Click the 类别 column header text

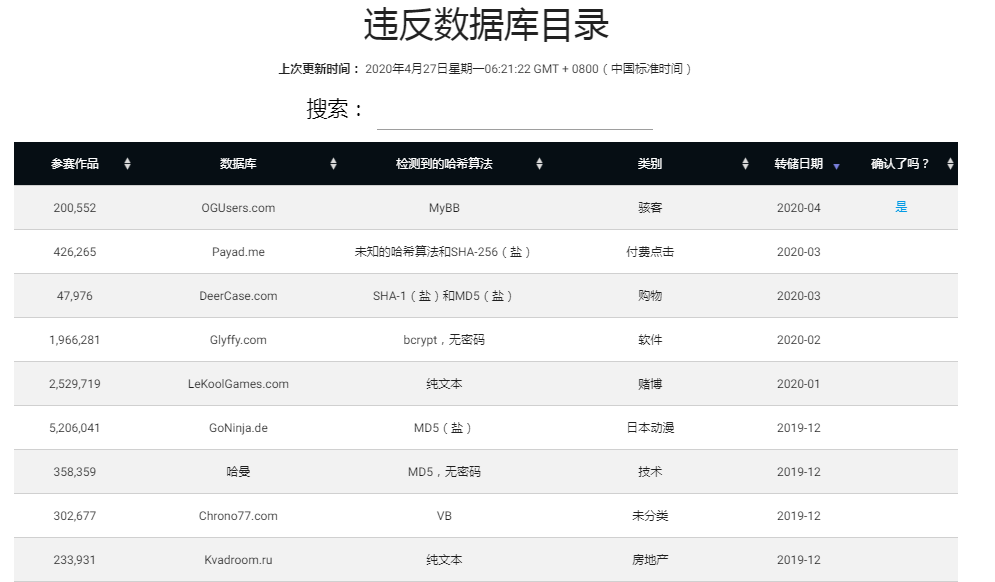click(650, 164)
